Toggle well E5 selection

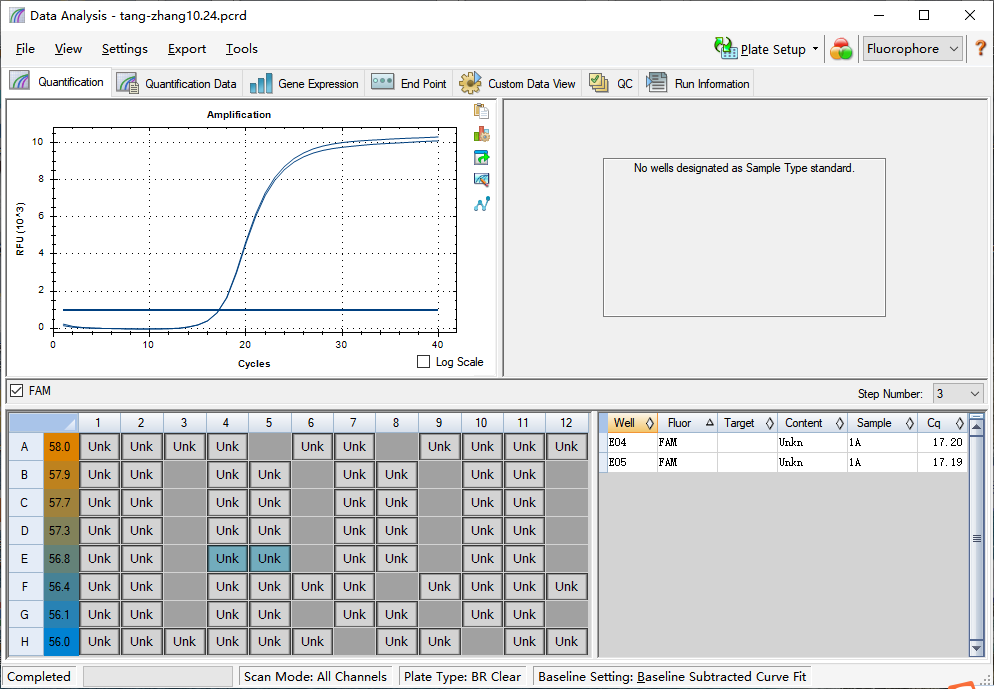(x=269, y=558)
